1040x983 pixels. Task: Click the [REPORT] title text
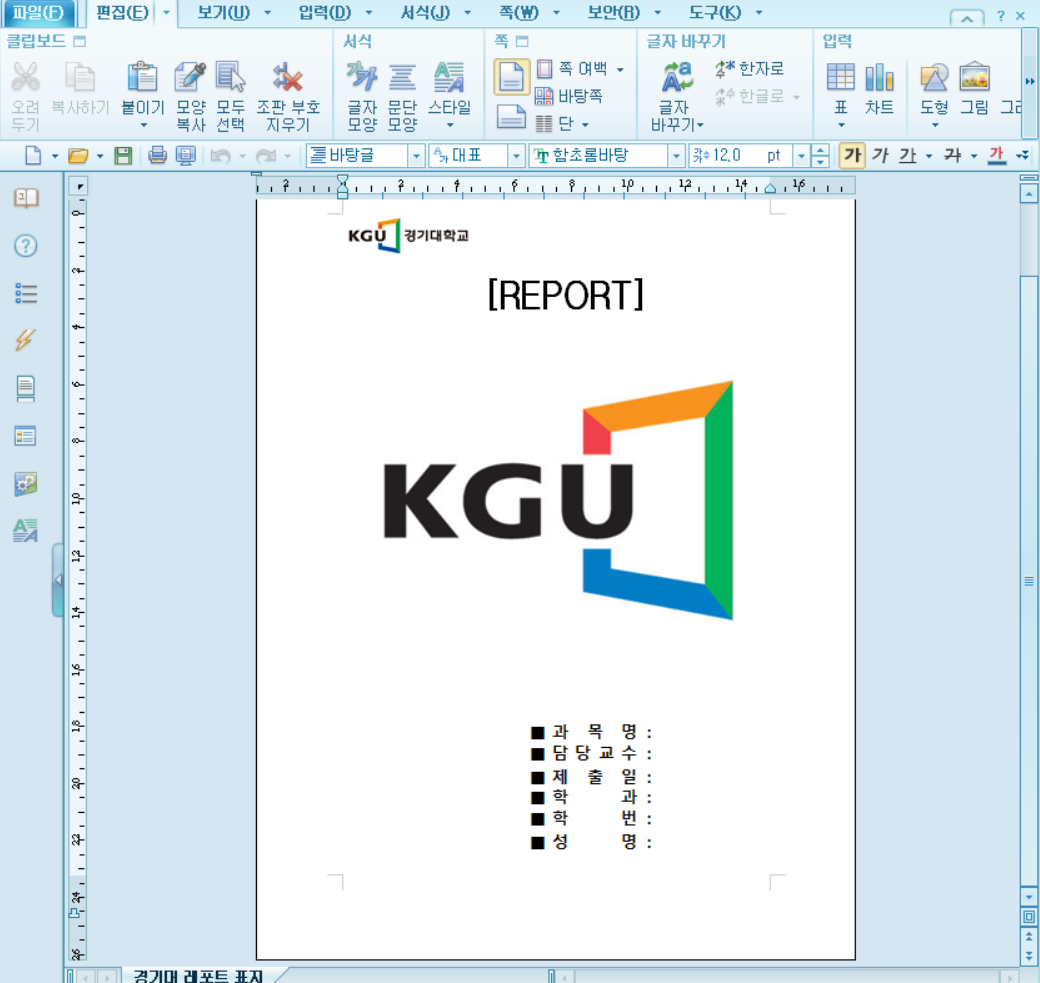[x=565, y=295]
